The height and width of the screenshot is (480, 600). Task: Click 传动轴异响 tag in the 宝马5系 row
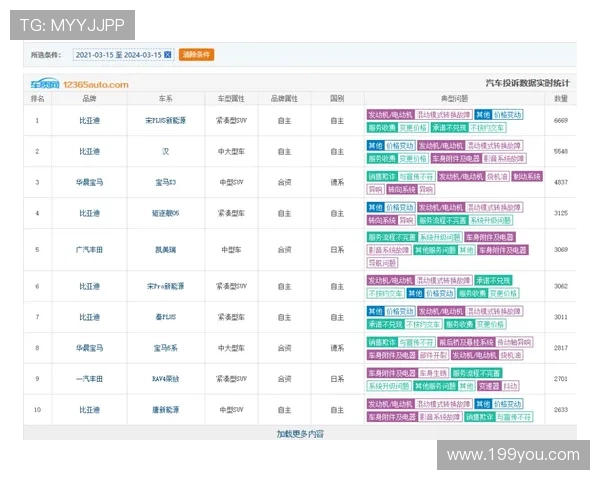click(x=514, y=343)
